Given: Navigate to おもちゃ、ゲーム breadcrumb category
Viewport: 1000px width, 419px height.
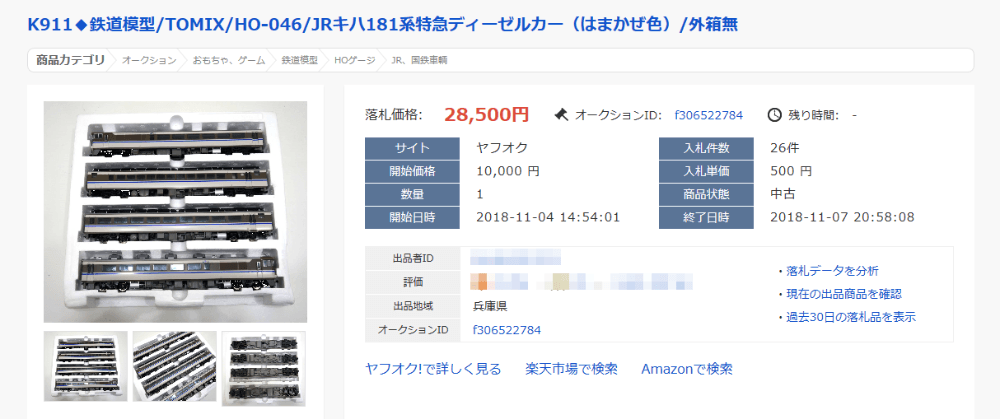Looking at the screenshot, I should coord(229,60).
